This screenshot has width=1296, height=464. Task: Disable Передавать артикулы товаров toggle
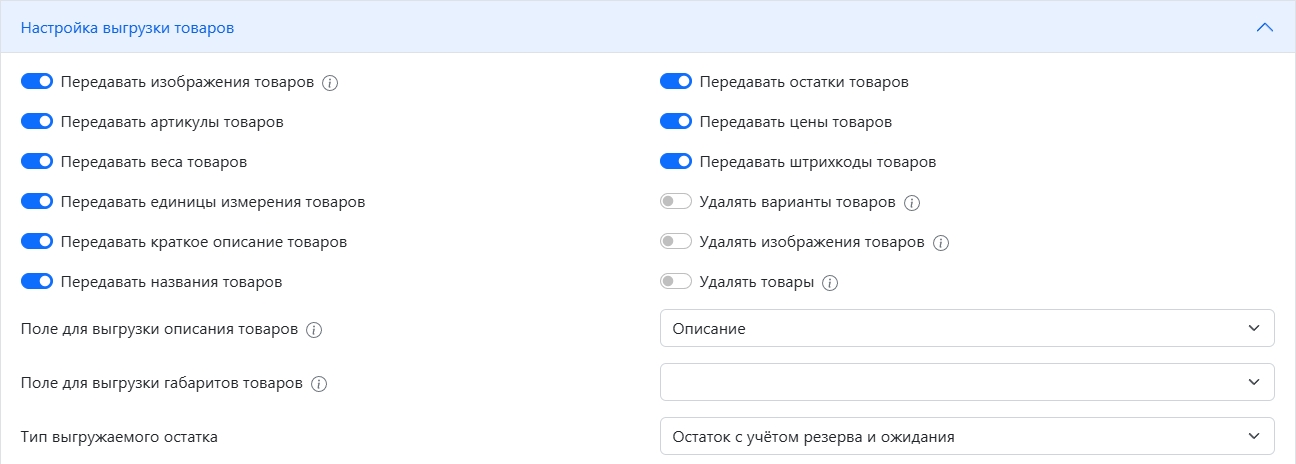(37, 122)
